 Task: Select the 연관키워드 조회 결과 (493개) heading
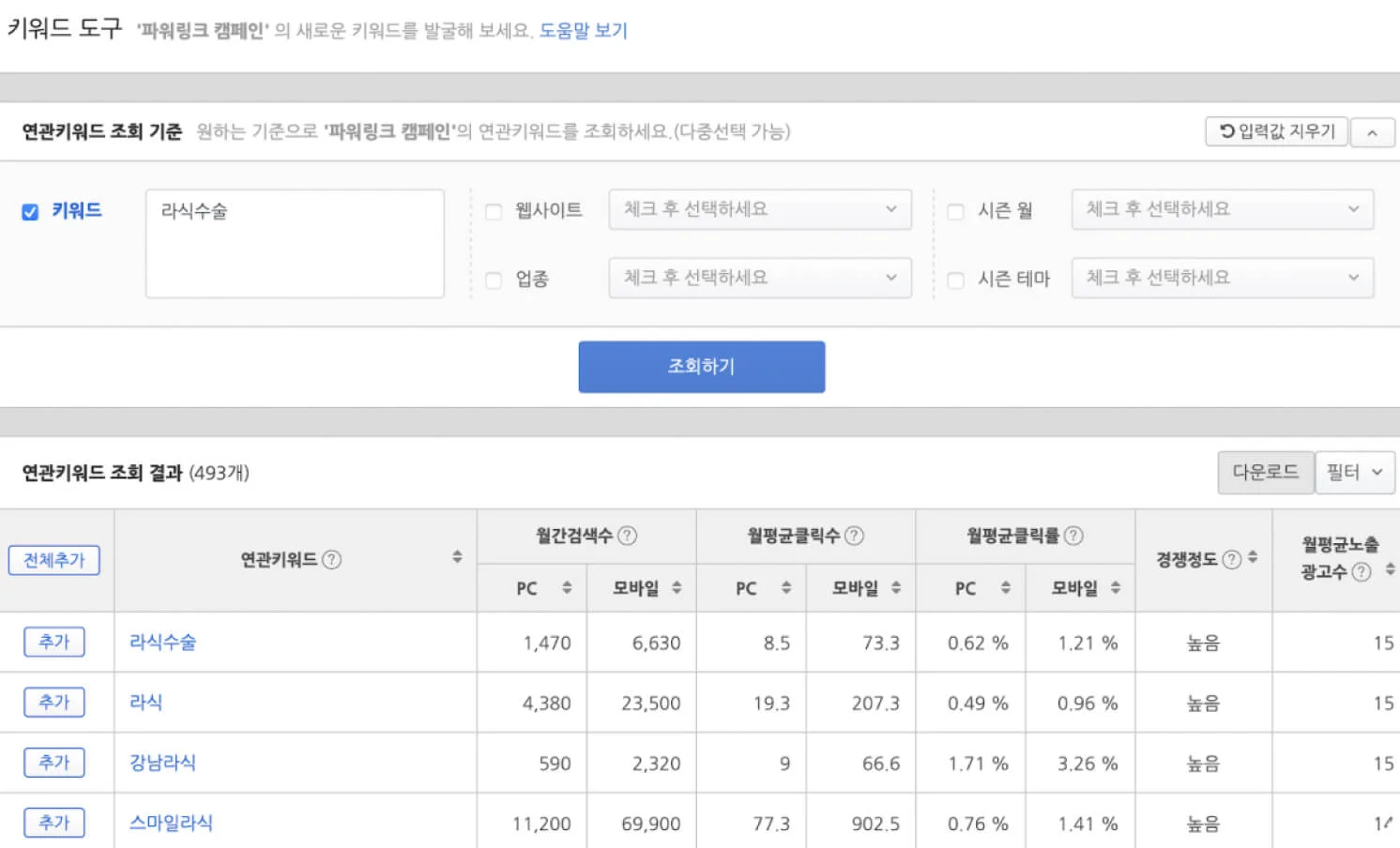(x=135, y=473)
